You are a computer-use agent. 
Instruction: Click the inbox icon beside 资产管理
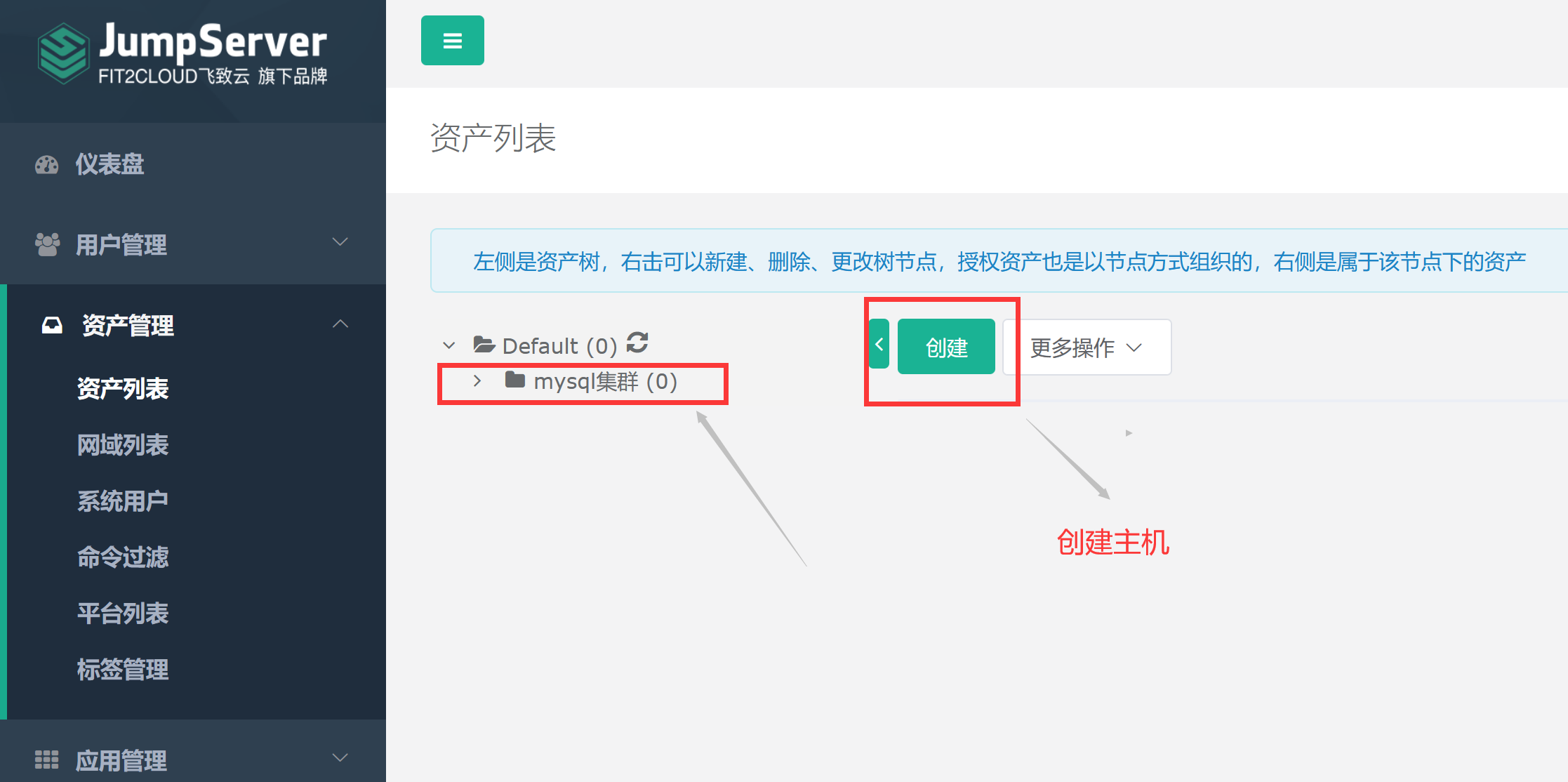pos(52,325)
